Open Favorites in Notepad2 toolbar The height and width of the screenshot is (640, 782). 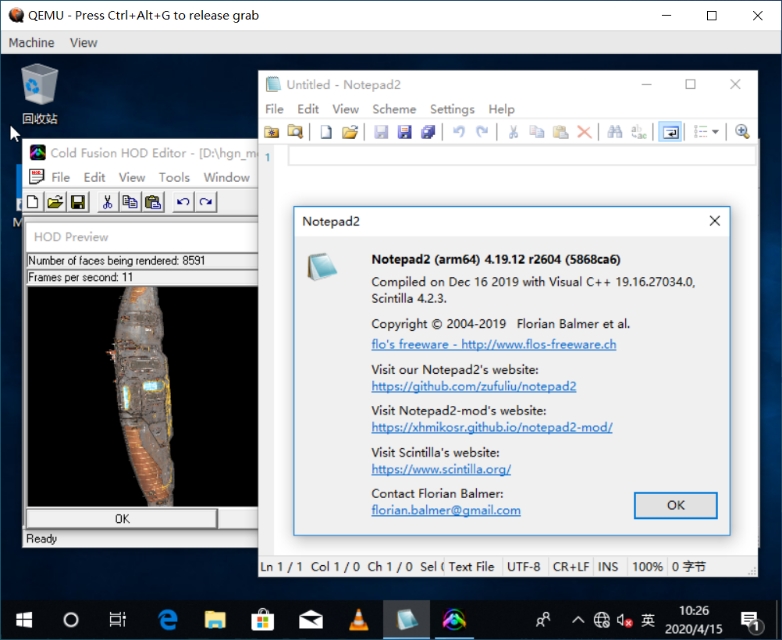click(272, 132)
